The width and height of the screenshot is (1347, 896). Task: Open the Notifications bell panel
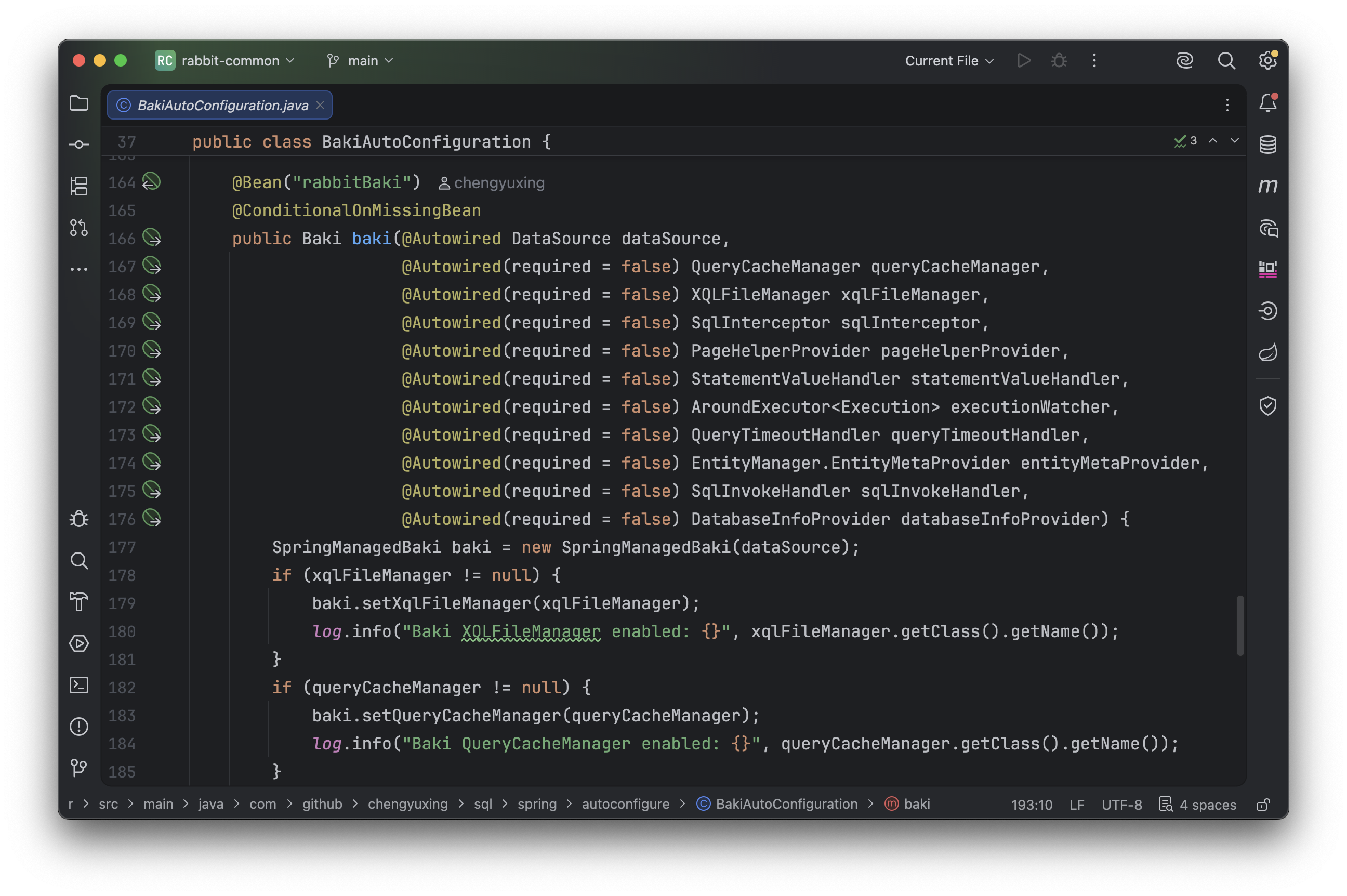coord(1267,103)
